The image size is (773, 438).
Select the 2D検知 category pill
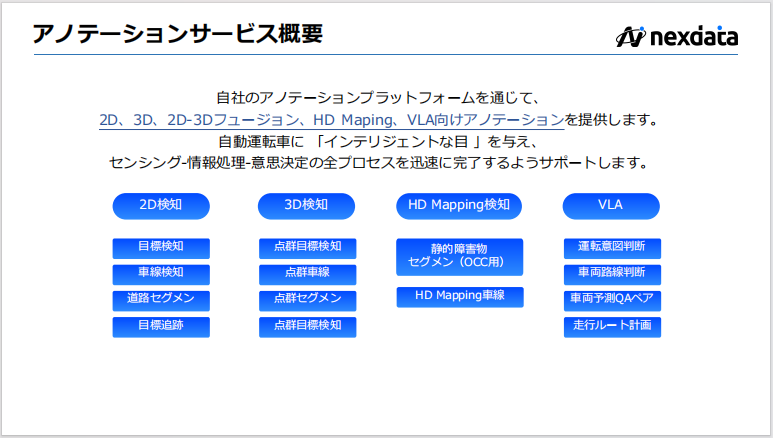click(161, 206)
